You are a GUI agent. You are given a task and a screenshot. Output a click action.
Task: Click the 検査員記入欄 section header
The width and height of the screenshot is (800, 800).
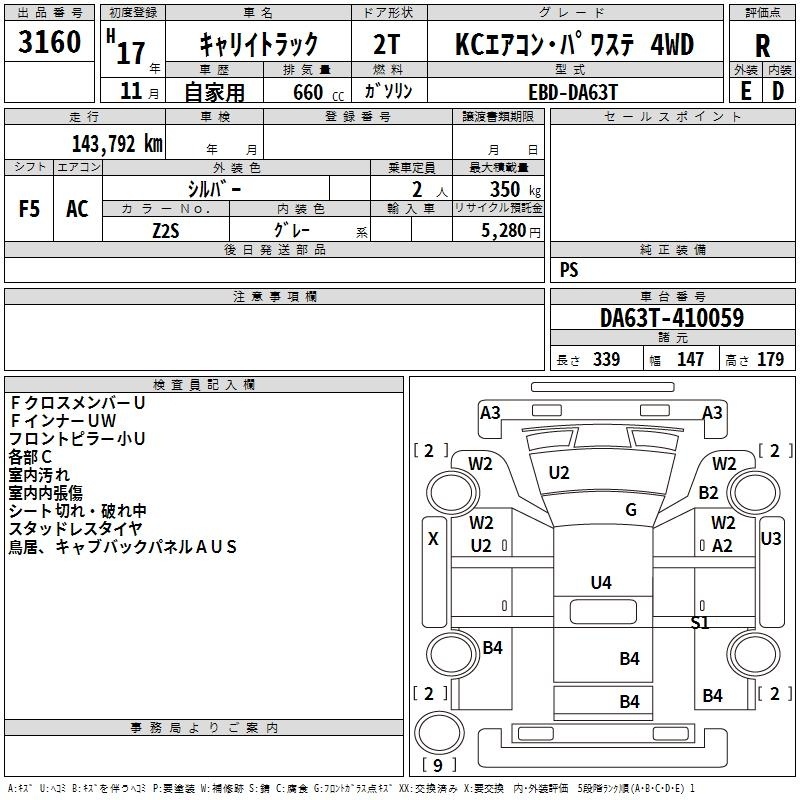pyautogui.click(x=204, y=385)
